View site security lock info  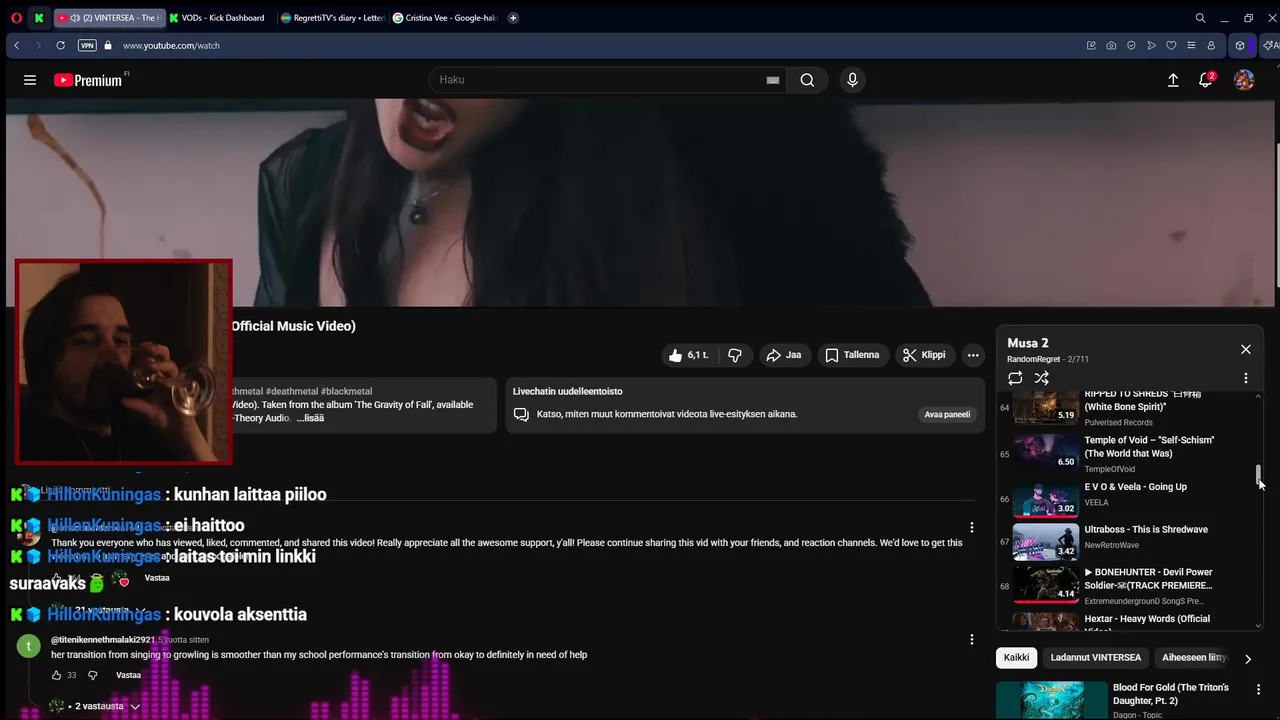pyautogui.click(x=108, y=45)
